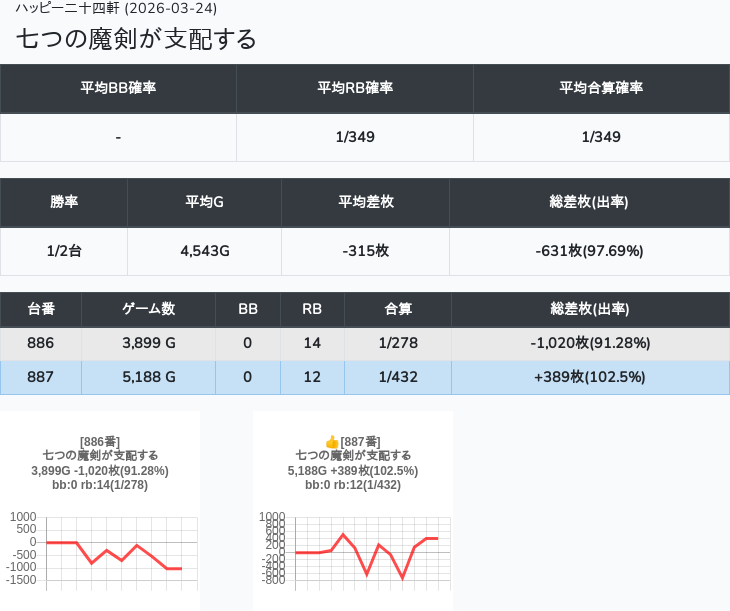This screenshot has height=611, width=730.
Task: Click the 勝率 header in the summary table
Action: 64,202
